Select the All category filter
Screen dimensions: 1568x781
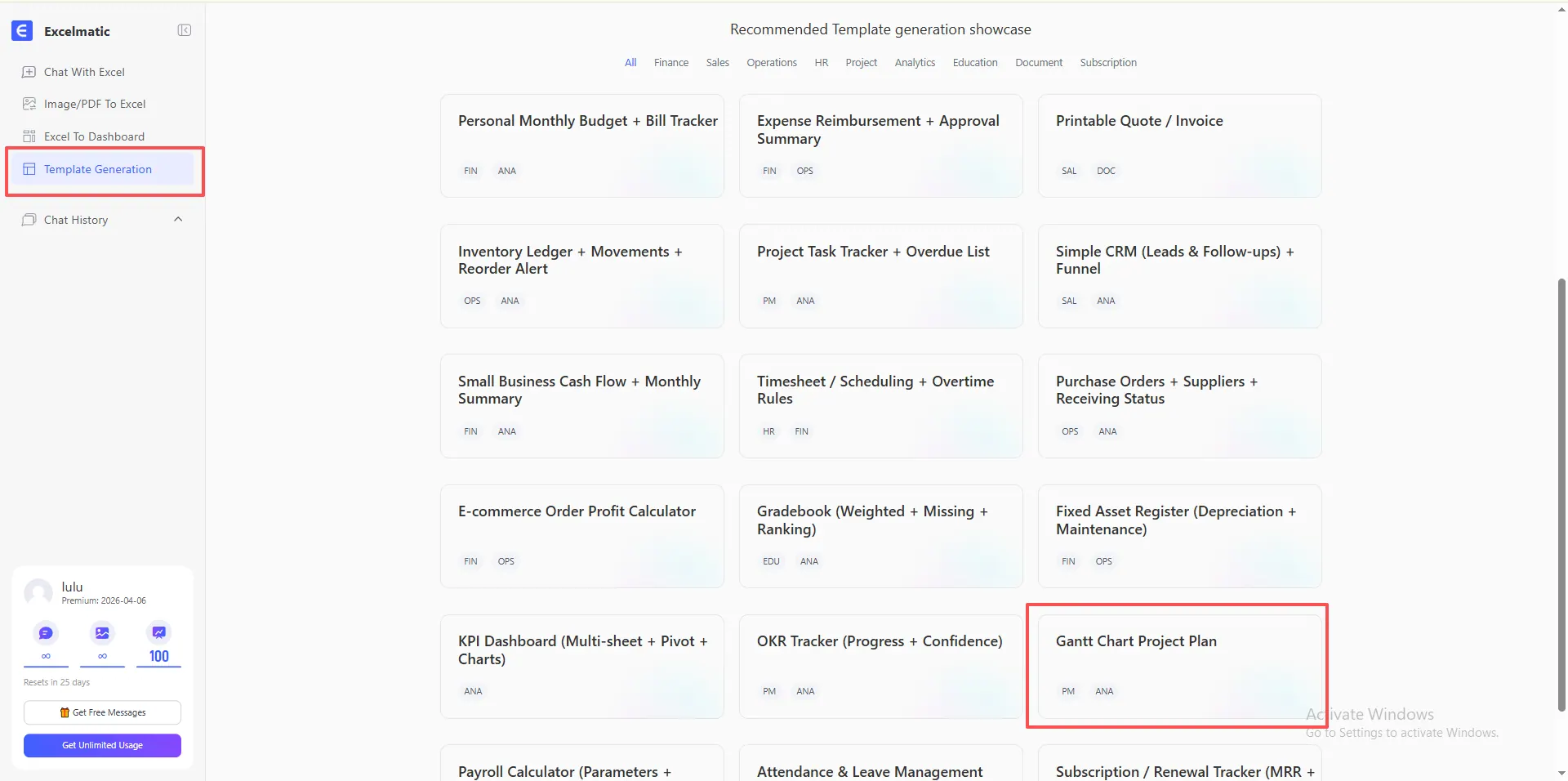click(x=630, y=63)
